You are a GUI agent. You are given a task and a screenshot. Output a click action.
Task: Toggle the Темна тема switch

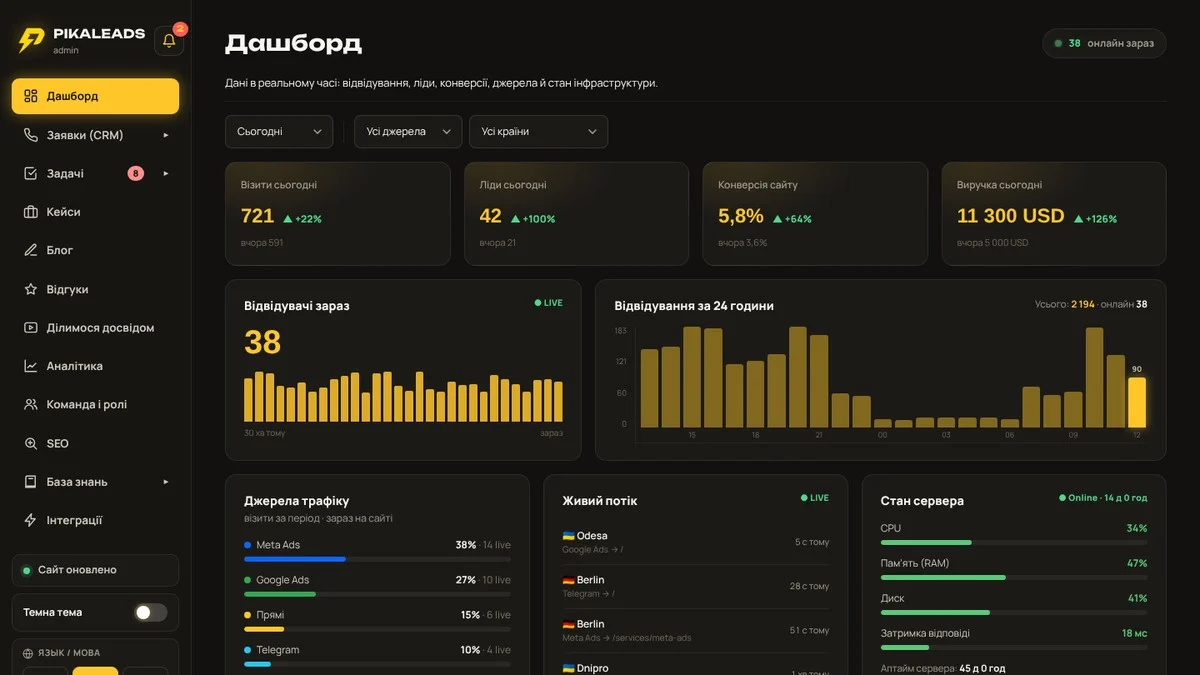click(151, 612)
